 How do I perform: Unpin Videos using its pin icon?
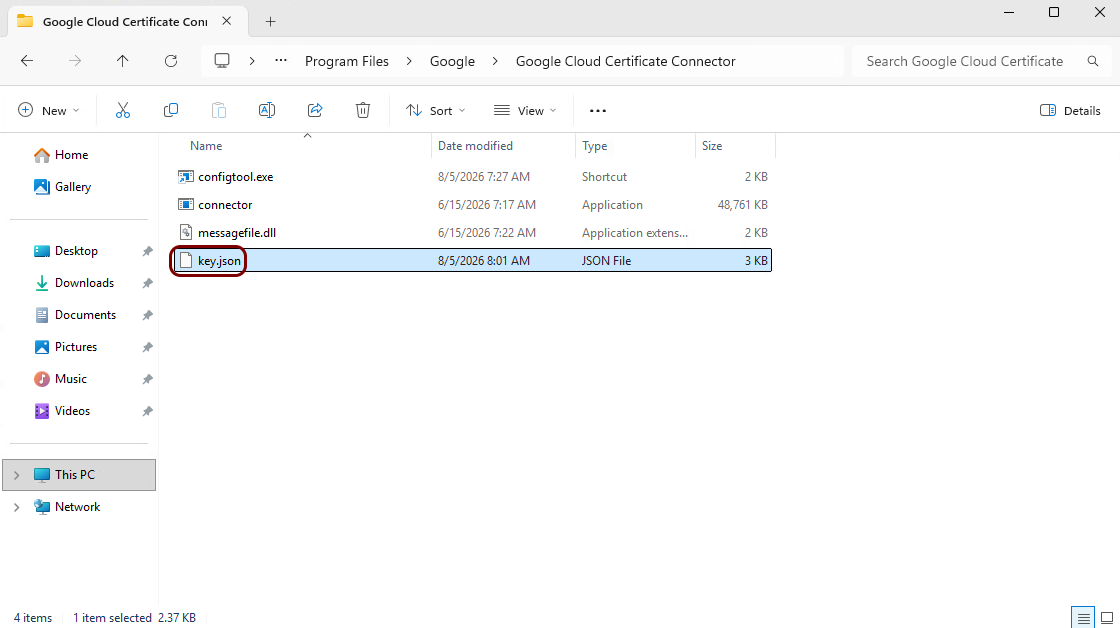point(147,412)
